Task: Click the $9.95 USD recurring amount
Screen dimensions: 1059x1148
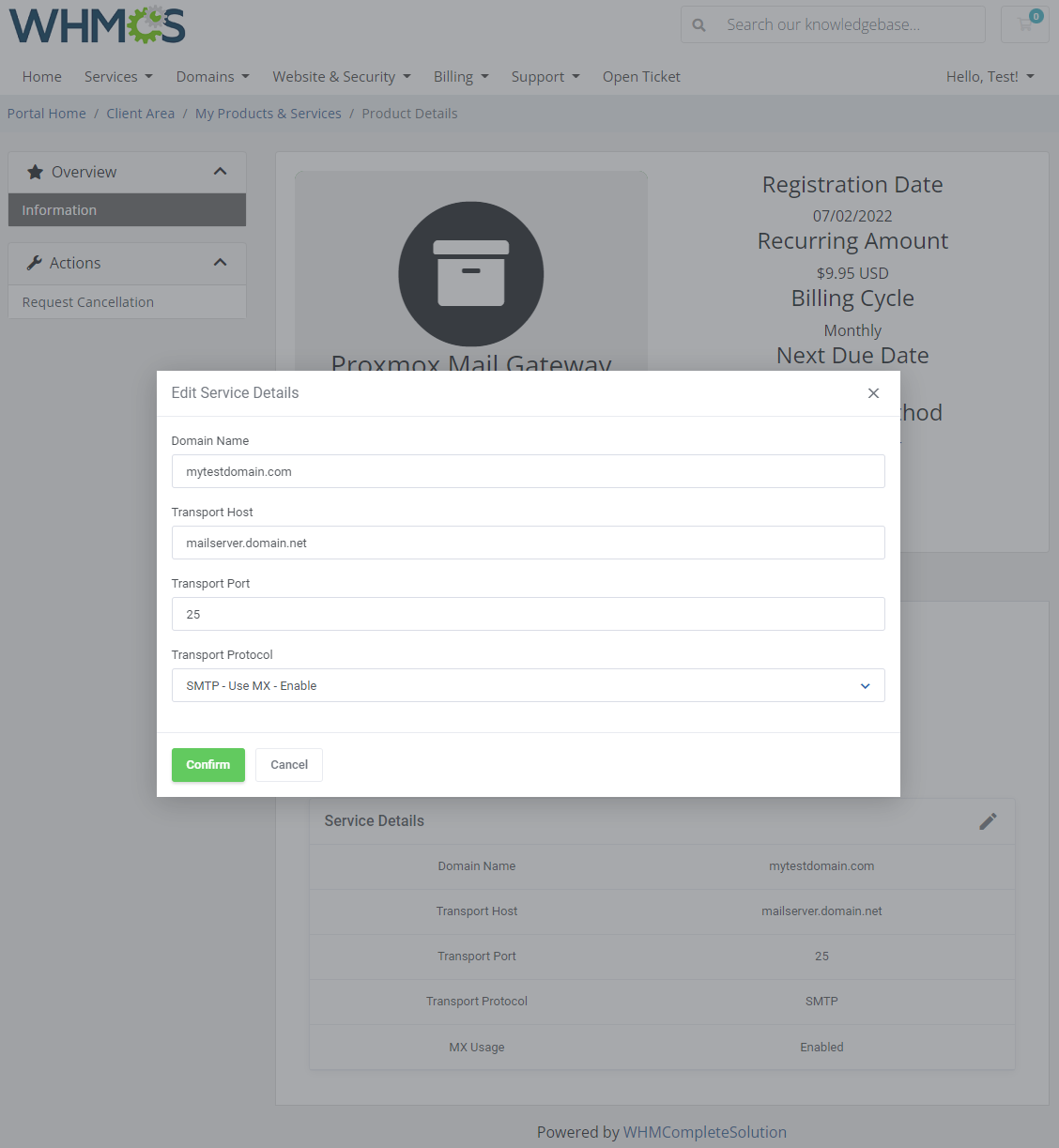Action: pos(852,273)
